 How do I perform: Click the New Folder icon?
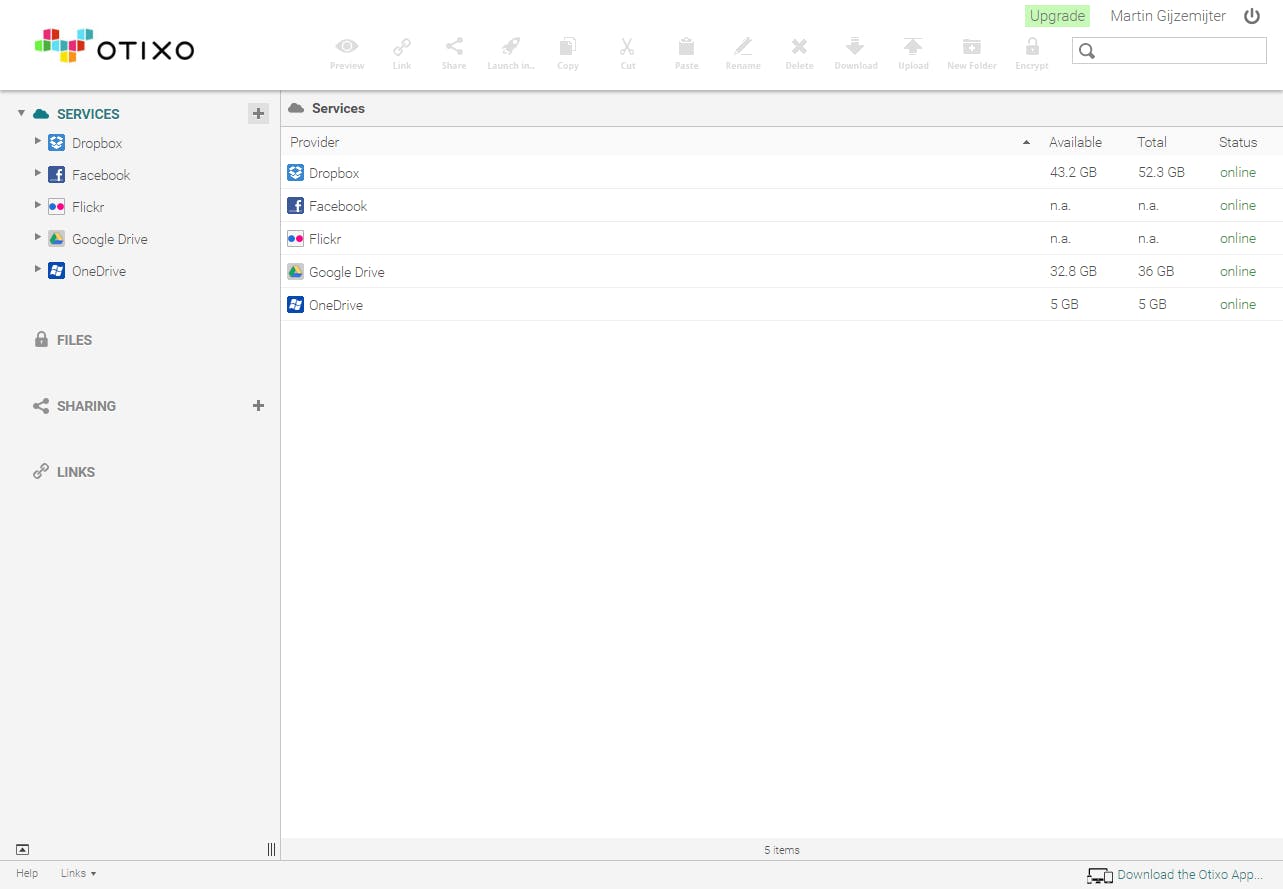(972, 46)
